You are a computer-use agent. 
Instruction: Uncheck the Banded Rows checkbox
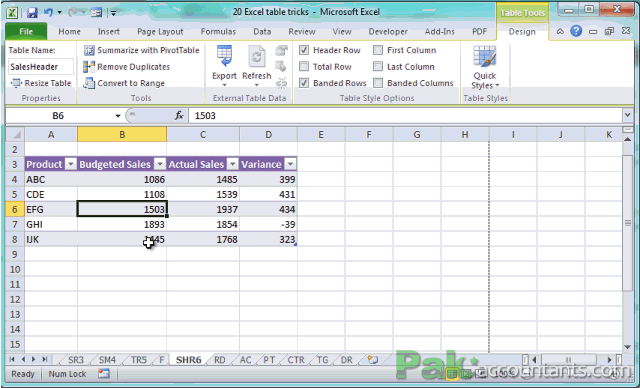coord(304,83)
